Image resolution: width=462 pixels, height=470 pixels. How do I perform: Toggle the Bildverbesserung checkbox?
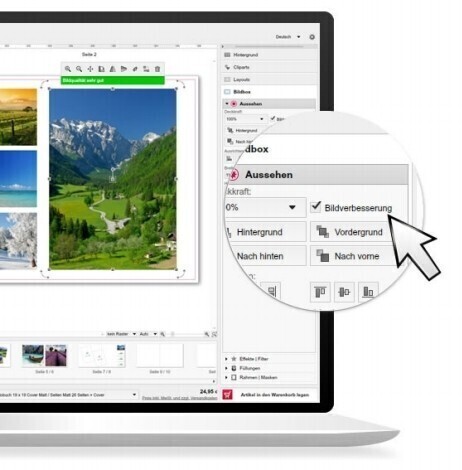[x=315, y=207]
